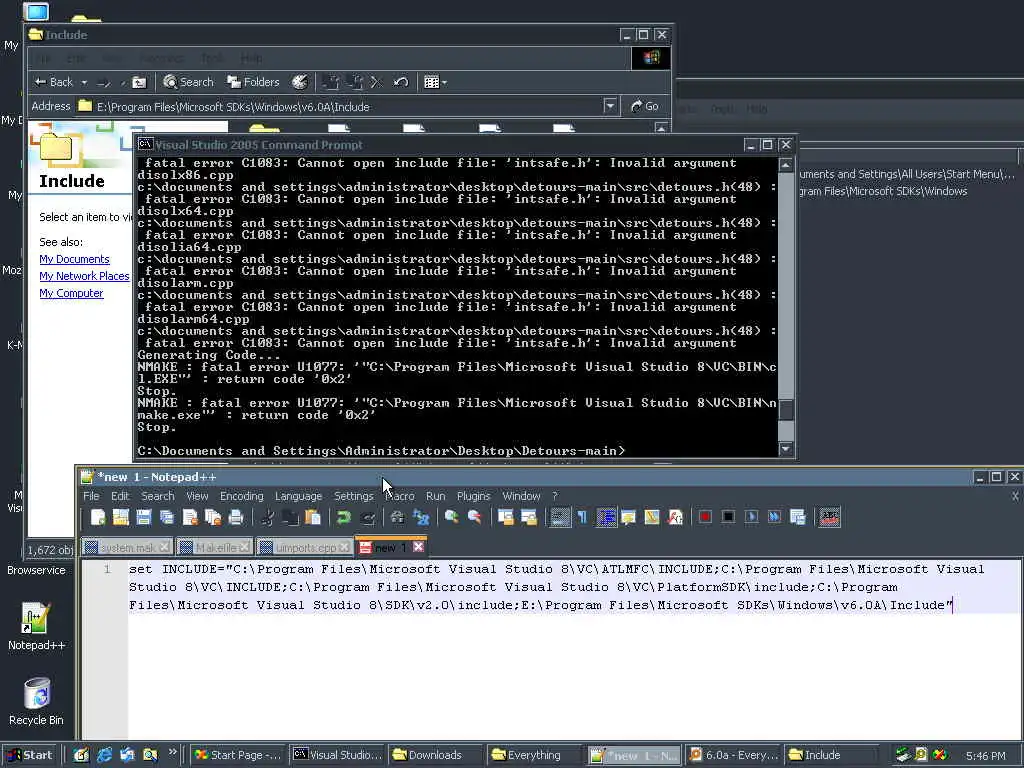The image size is (1024, 768).
Task: Click the Find binoculars icon in Notepad++
Action: click(397, 517)
